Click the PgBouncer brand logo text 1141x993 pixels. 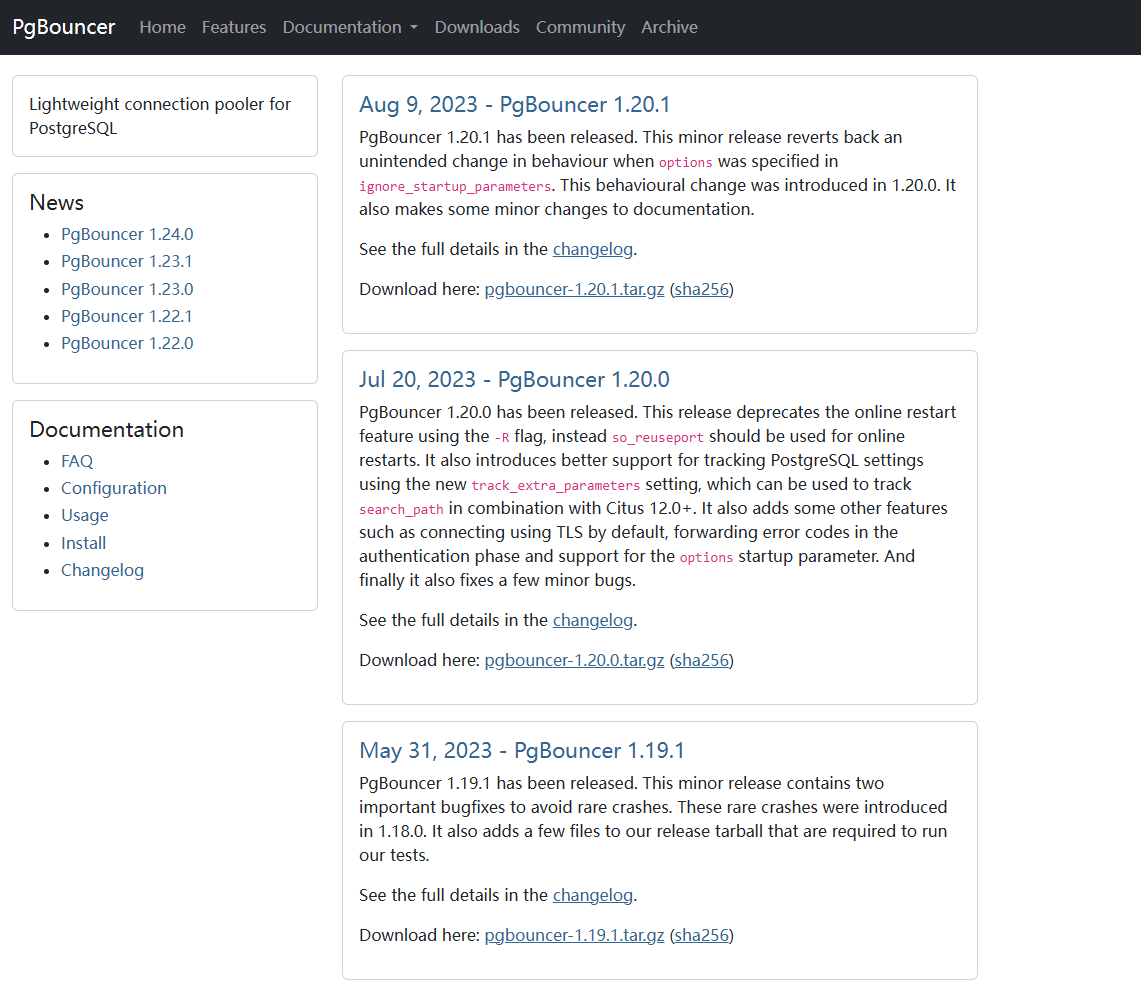pos(64,27)
